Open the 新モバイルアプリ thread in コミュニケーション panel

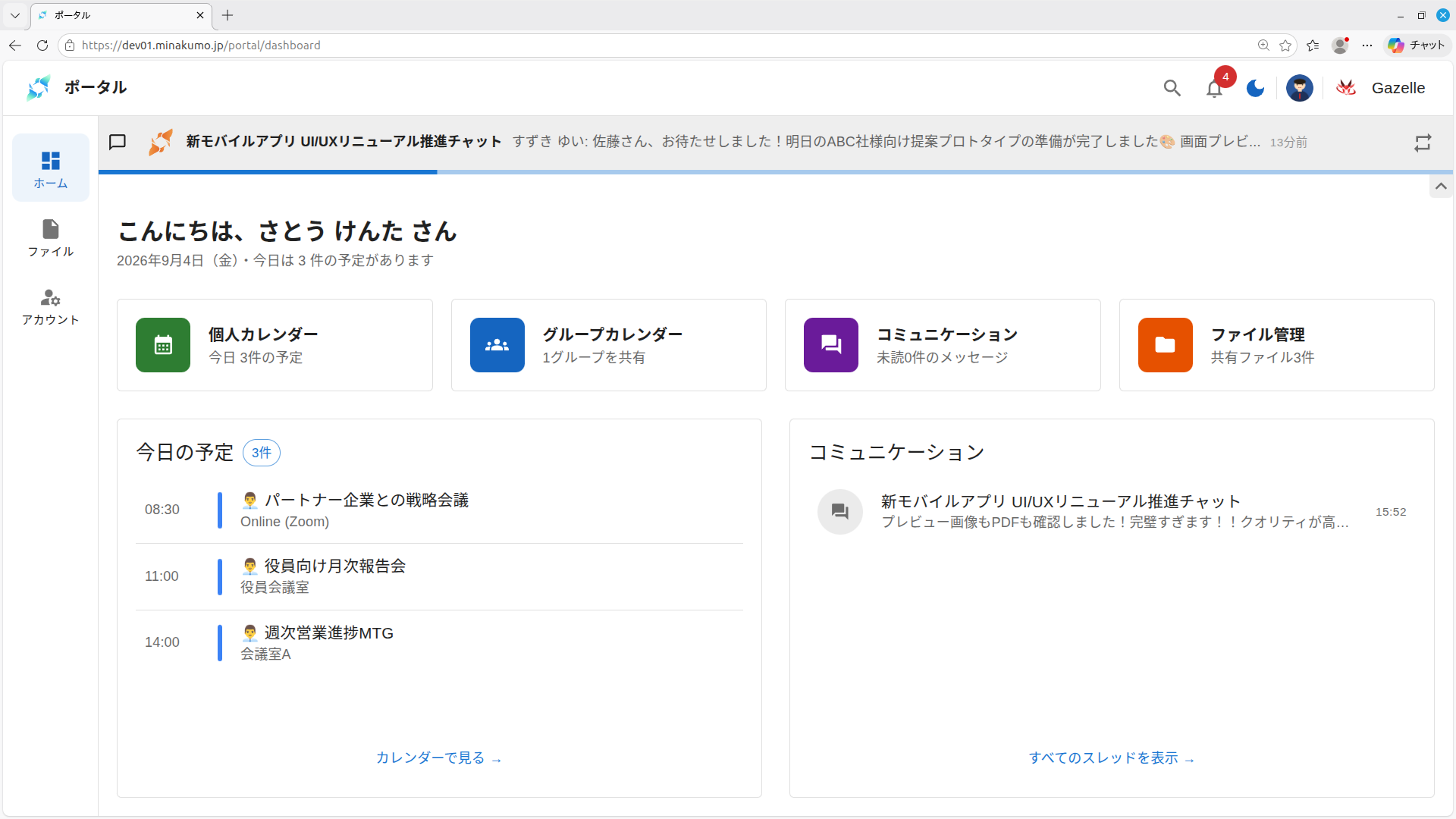point(1112,512)
